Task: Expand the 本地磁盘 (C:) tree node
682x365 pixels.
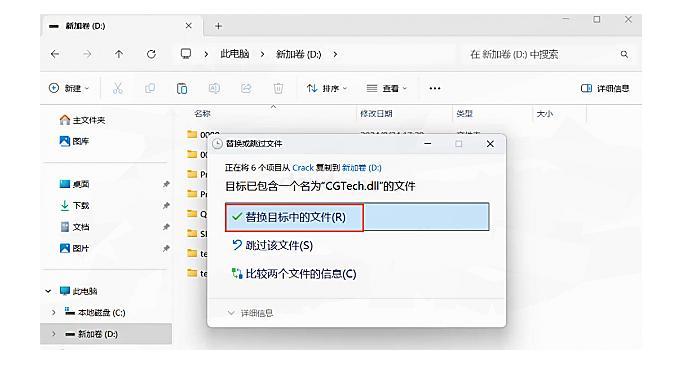Action: pyautogui.click(x=53, y=312)
